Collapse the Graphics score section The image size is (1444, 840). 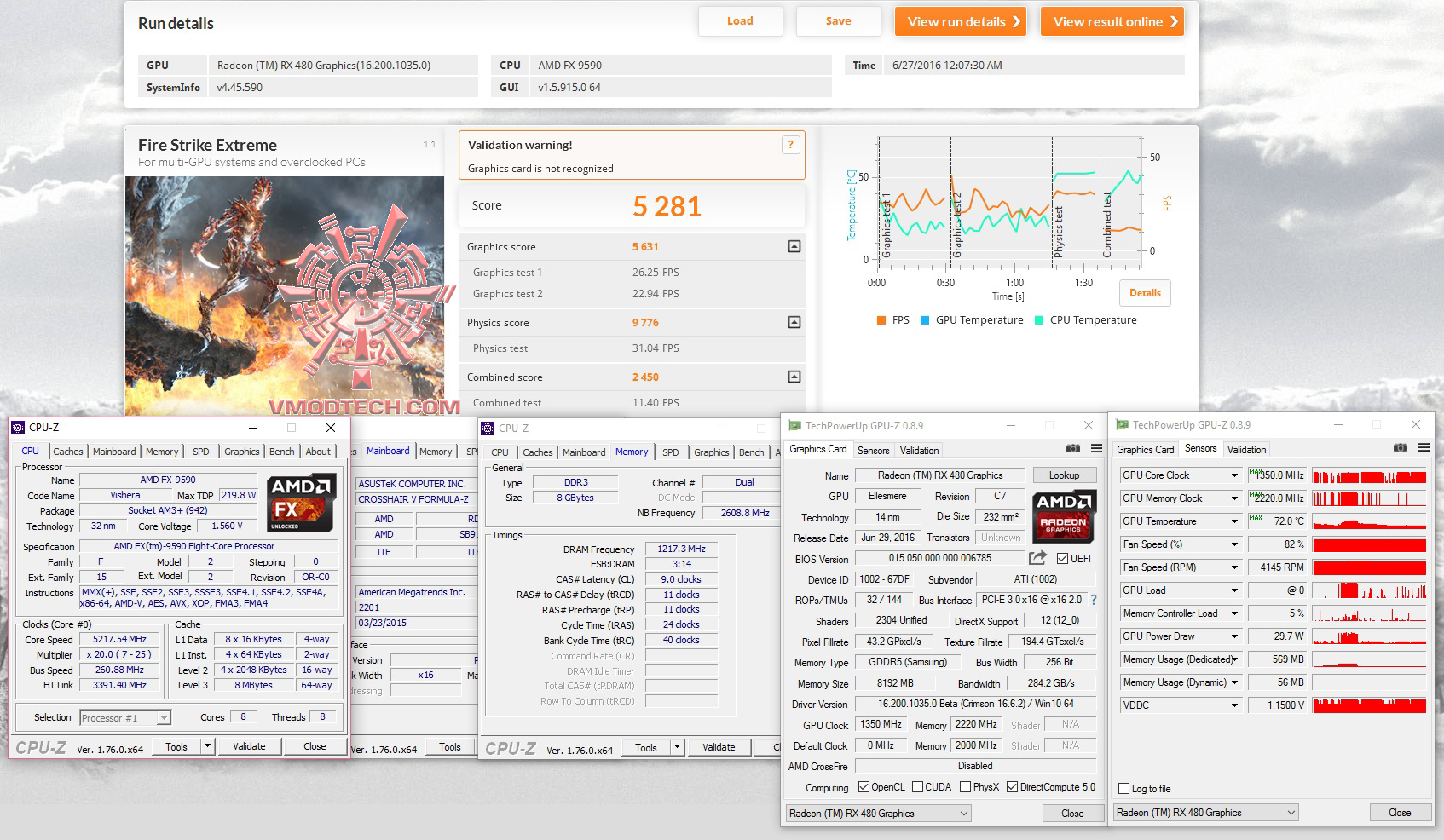(794, 247)
